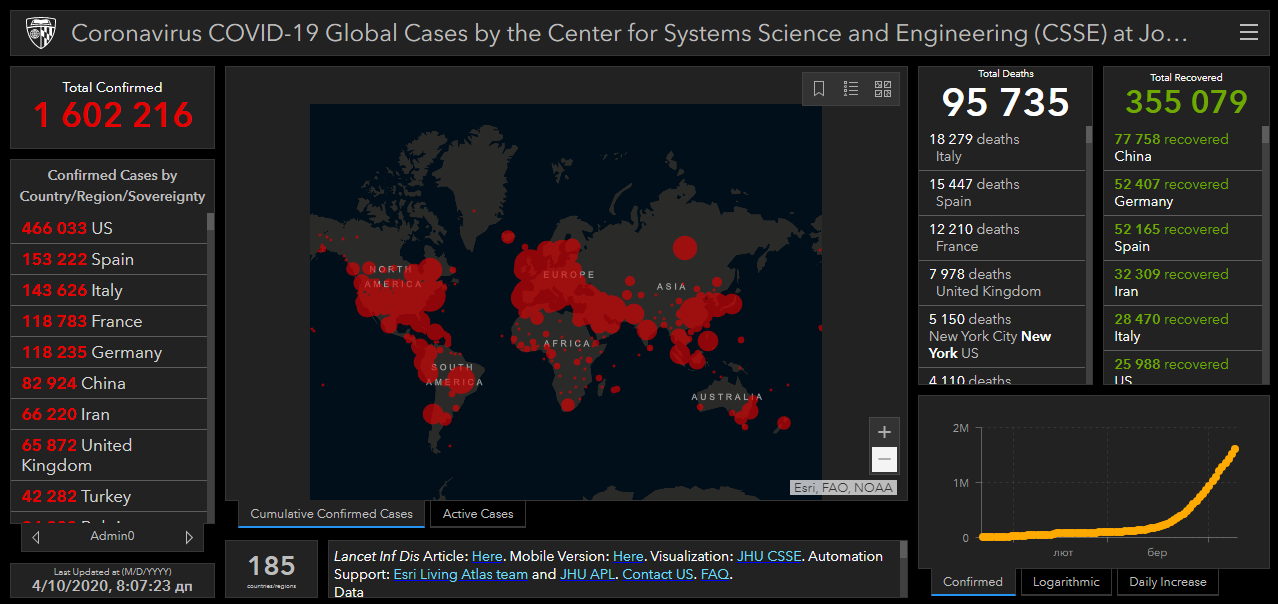Select the Confirmed chart tab

[973, 582]
